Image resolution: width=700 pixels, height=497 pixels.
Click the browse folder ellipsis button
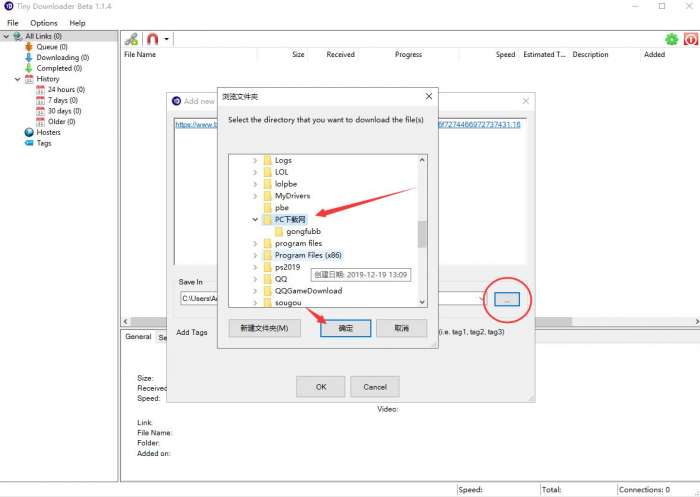(507, 299)
